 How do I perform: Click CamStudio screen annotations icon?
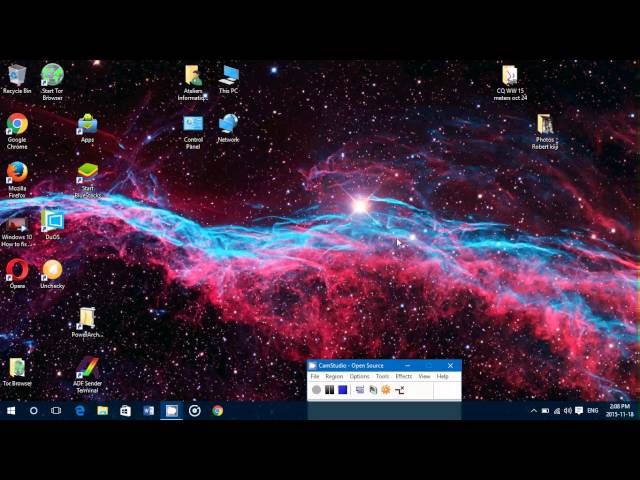coord(373,390)
